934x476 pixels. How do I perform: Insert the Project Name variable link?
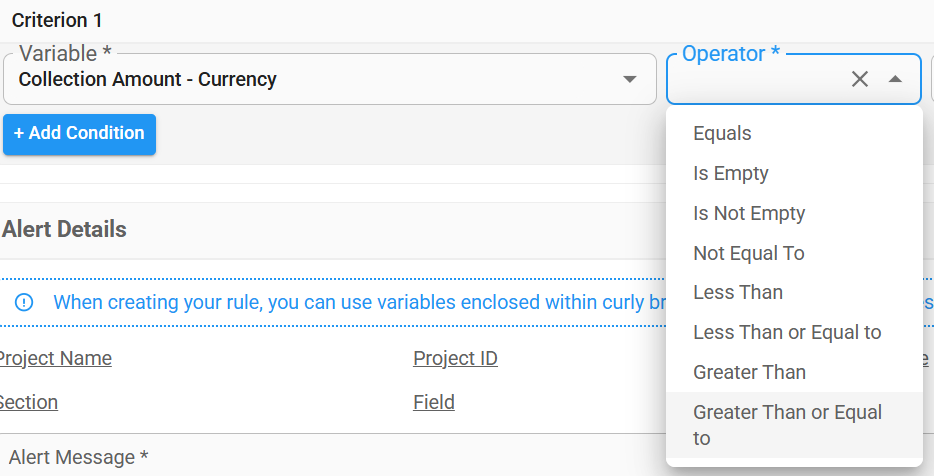55,359
